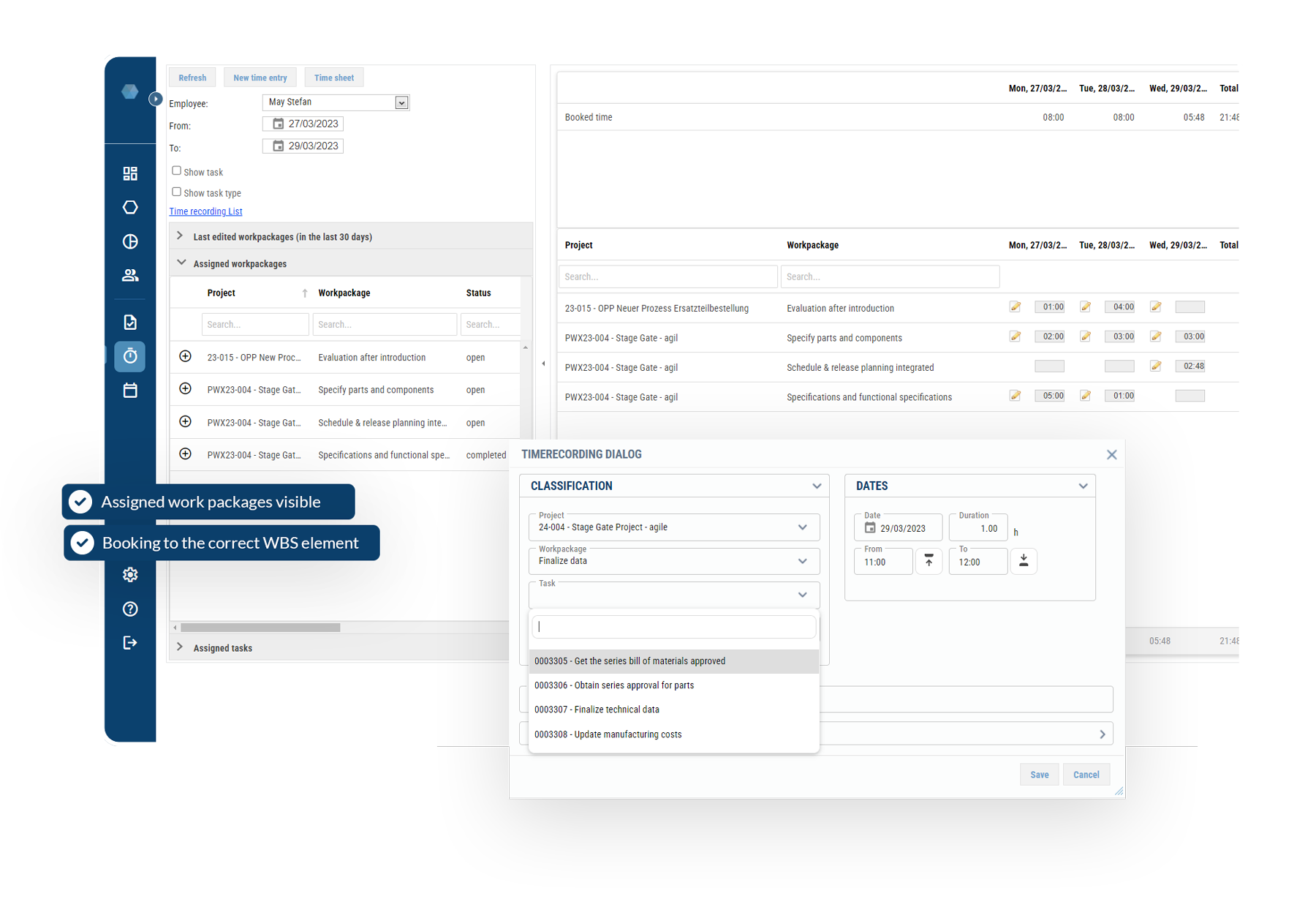
Task: Expand the 23-015 OPP New Process row
Action: (185, 356)
